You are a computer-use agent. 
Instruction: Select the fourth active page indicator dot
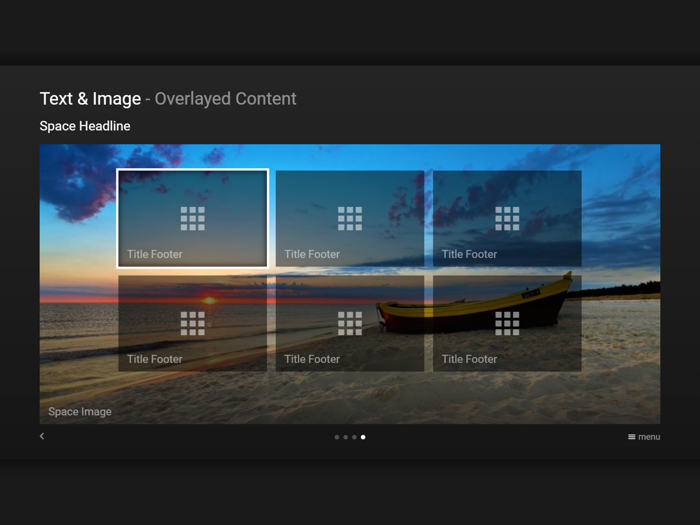tap(363, 437)
